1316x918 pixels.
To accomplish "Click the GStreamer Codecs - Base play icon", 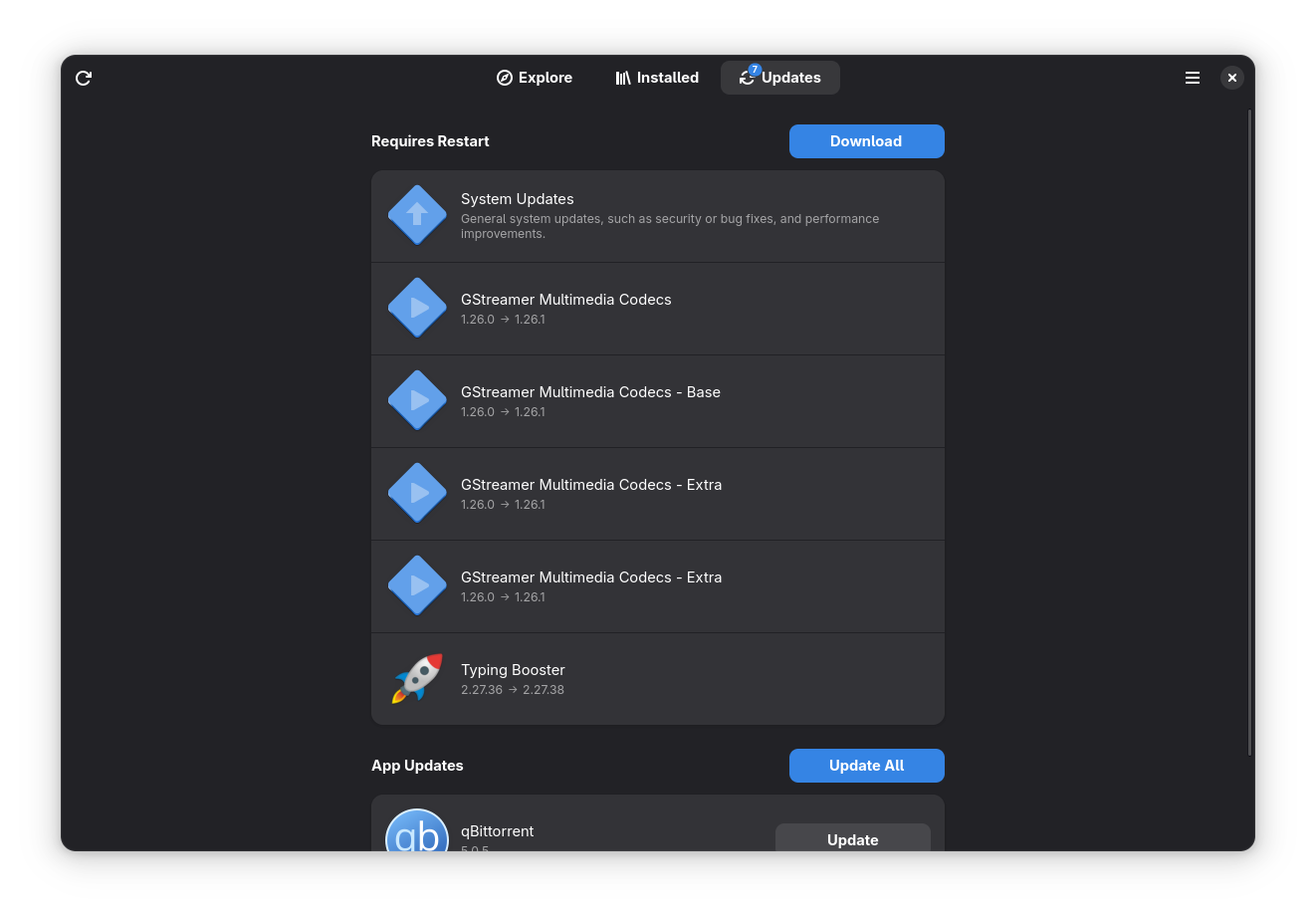I will (417, 400).
